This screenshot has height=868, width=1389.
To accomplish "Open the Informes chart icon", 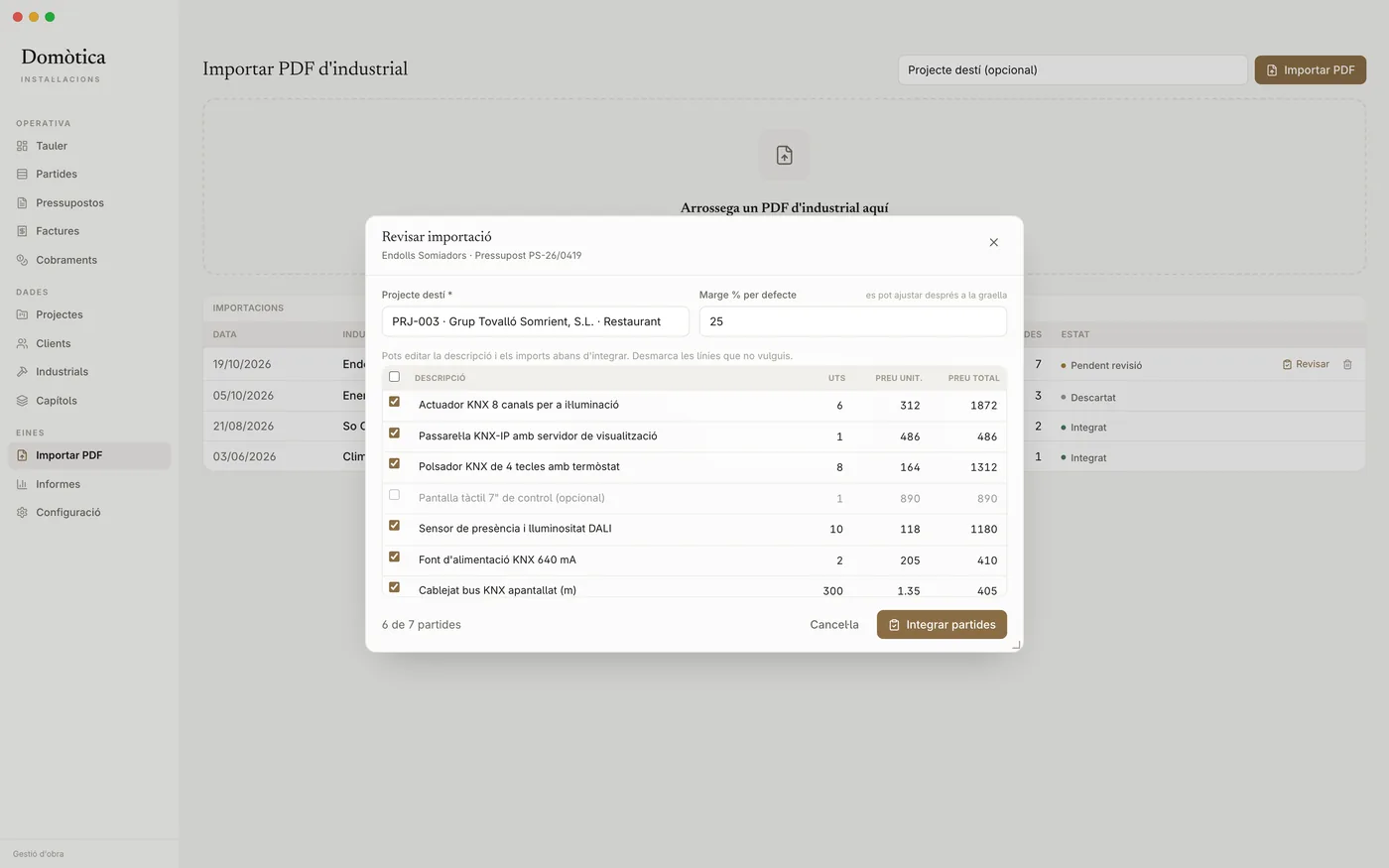I will pyautogui.click(x=22, y=484).
